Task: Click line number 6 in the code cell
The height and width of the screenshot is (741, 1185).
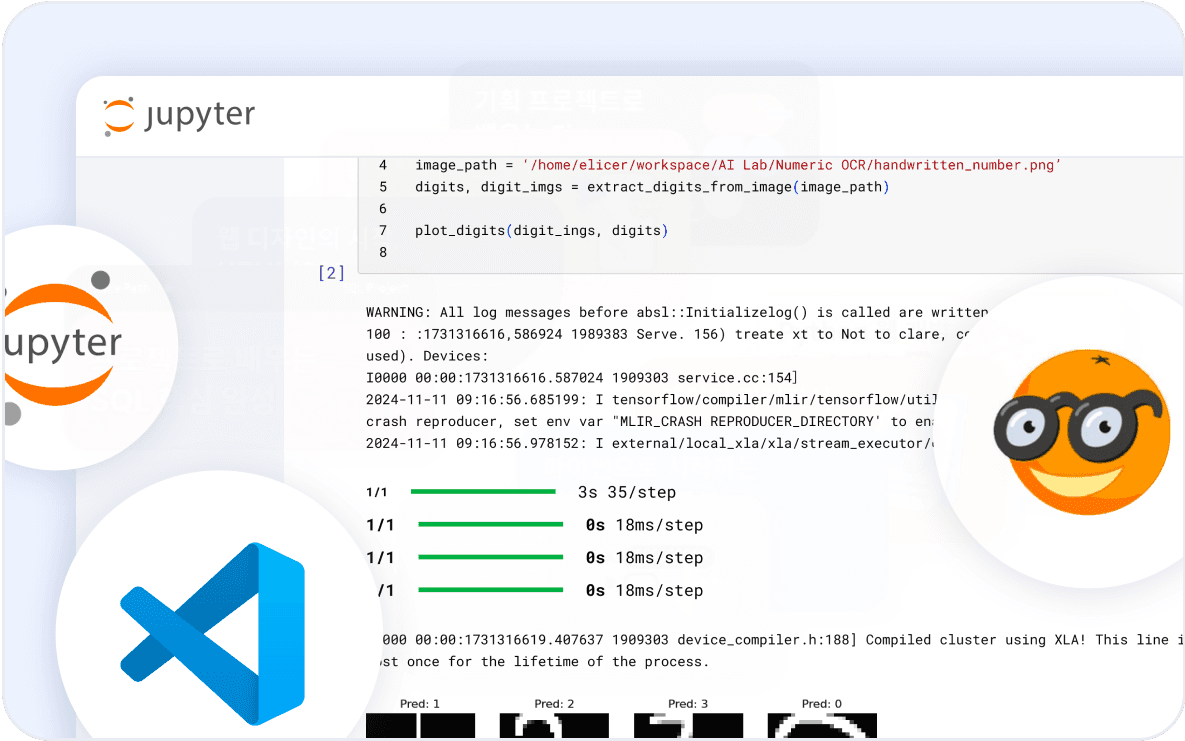Action: coord(382,209)
